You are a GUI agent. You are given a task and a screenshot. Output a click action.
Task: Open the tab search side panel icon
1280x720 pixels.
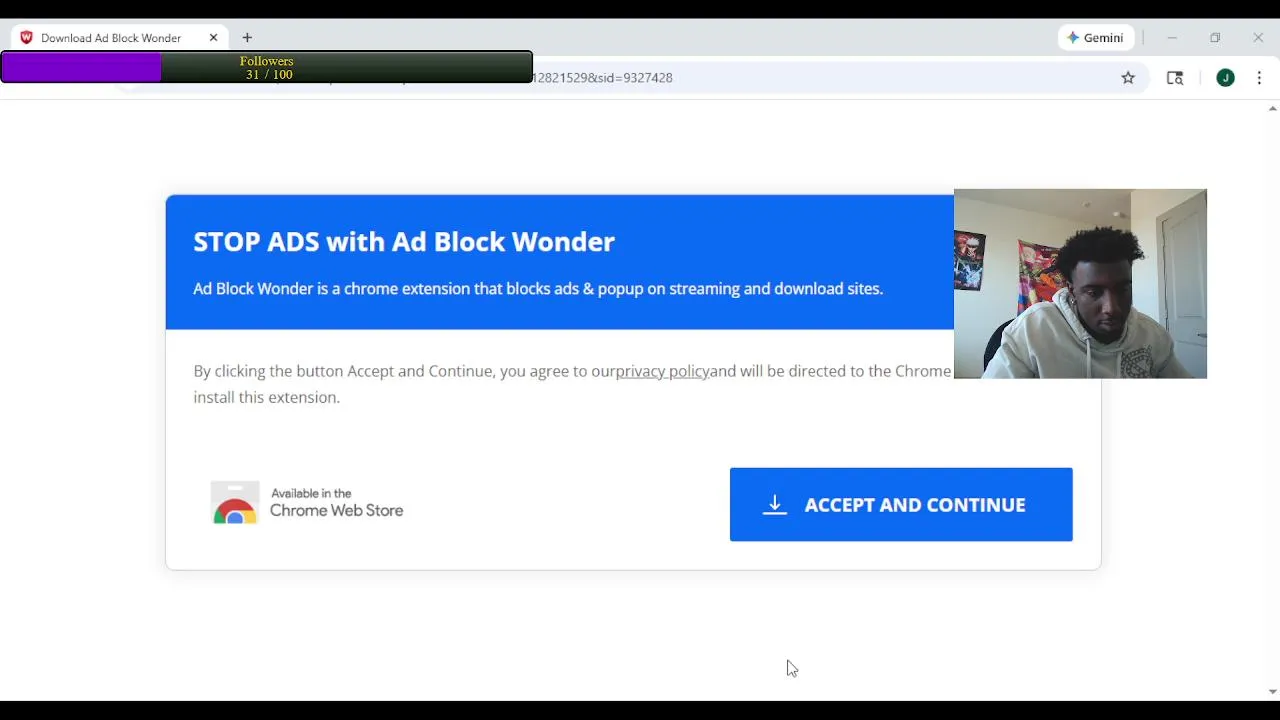coord(1175,78)
